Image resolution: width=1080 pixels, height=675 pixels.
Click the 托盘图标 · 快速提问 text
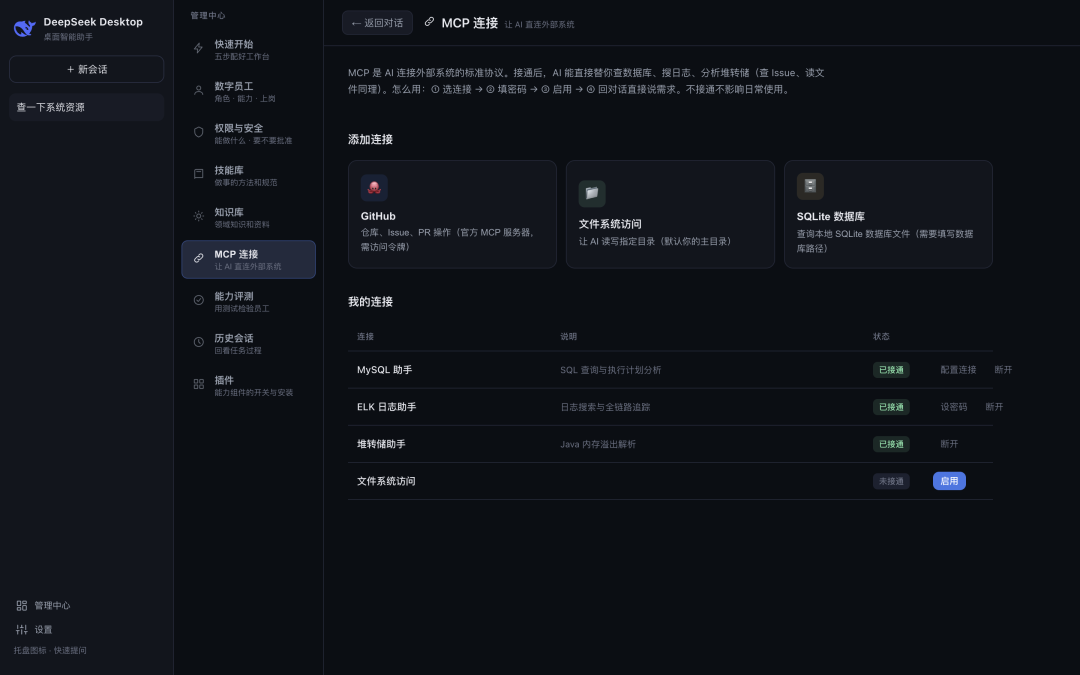pyautogui.click(x=50, y=650)
